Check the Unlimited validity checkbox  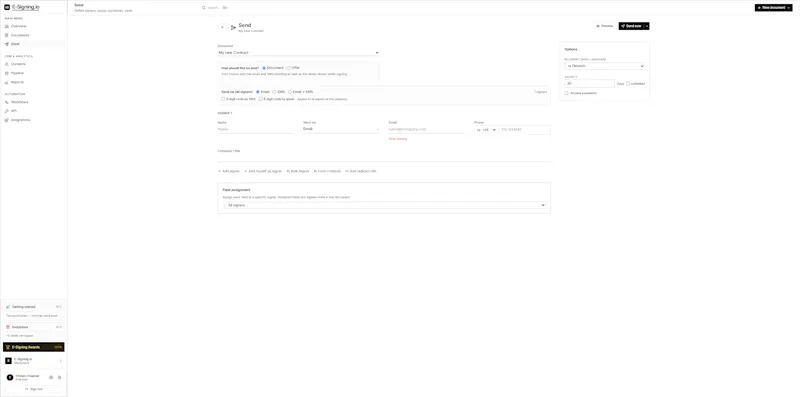(x=628, y=84)
